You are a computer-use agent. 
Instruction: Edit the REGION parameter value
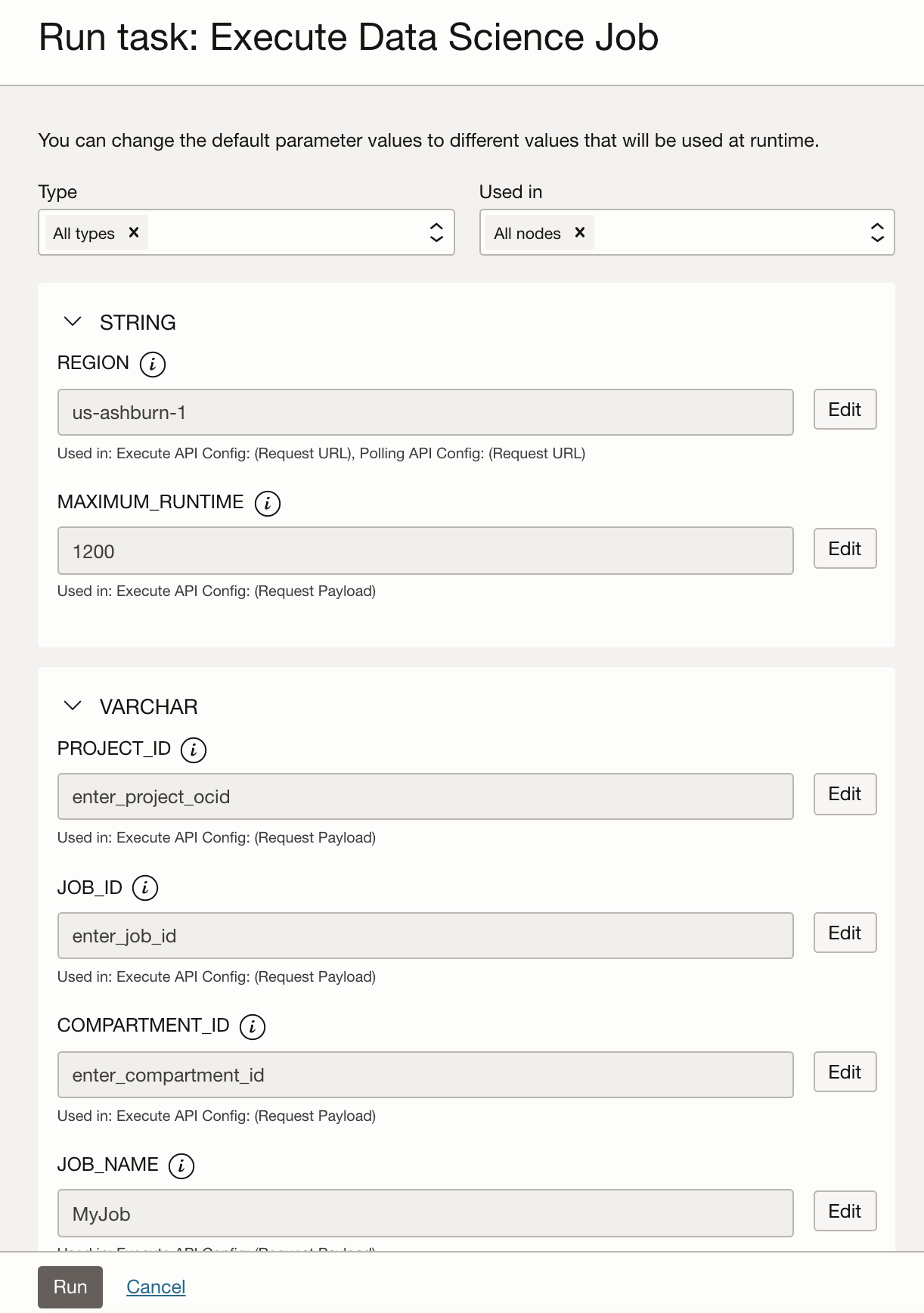(x=845, y=409)
